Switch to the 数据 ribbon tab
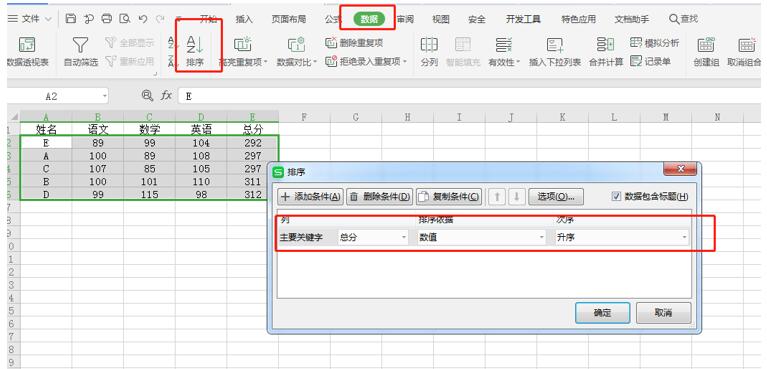 tap(369, 19)
